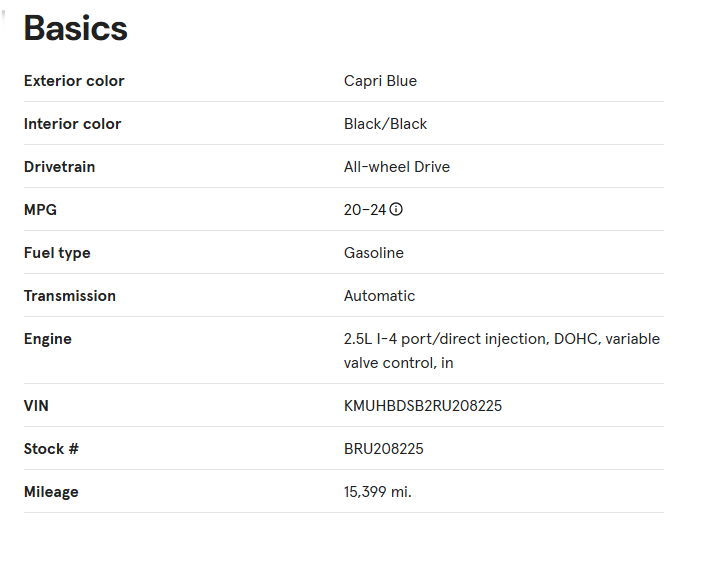
Task: Select the Gasoline value
Action: tap(373, 253)
